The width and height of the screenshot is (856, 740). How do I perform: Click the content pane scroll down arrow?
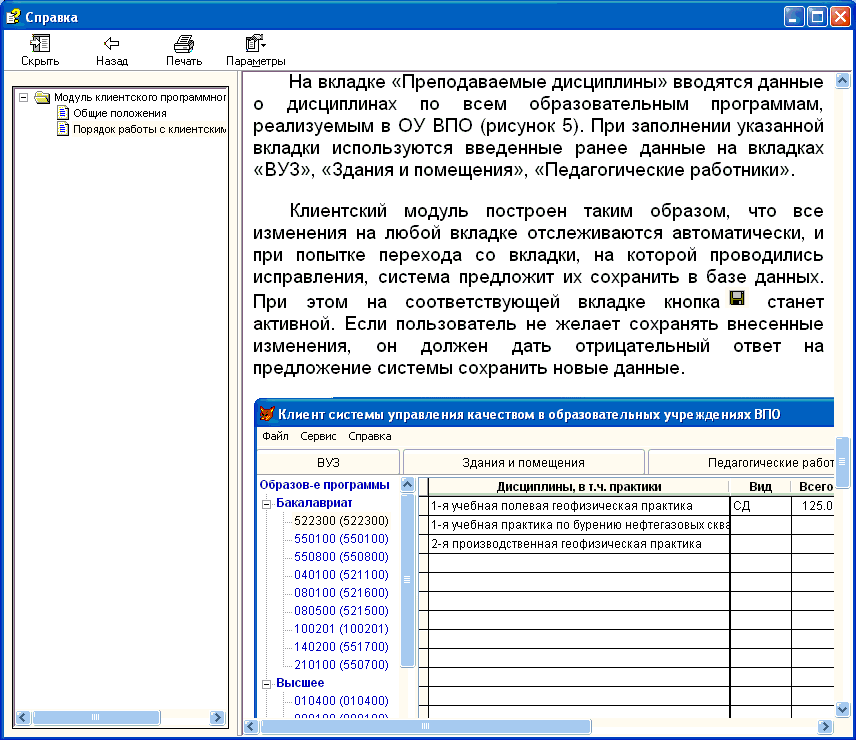842,709
